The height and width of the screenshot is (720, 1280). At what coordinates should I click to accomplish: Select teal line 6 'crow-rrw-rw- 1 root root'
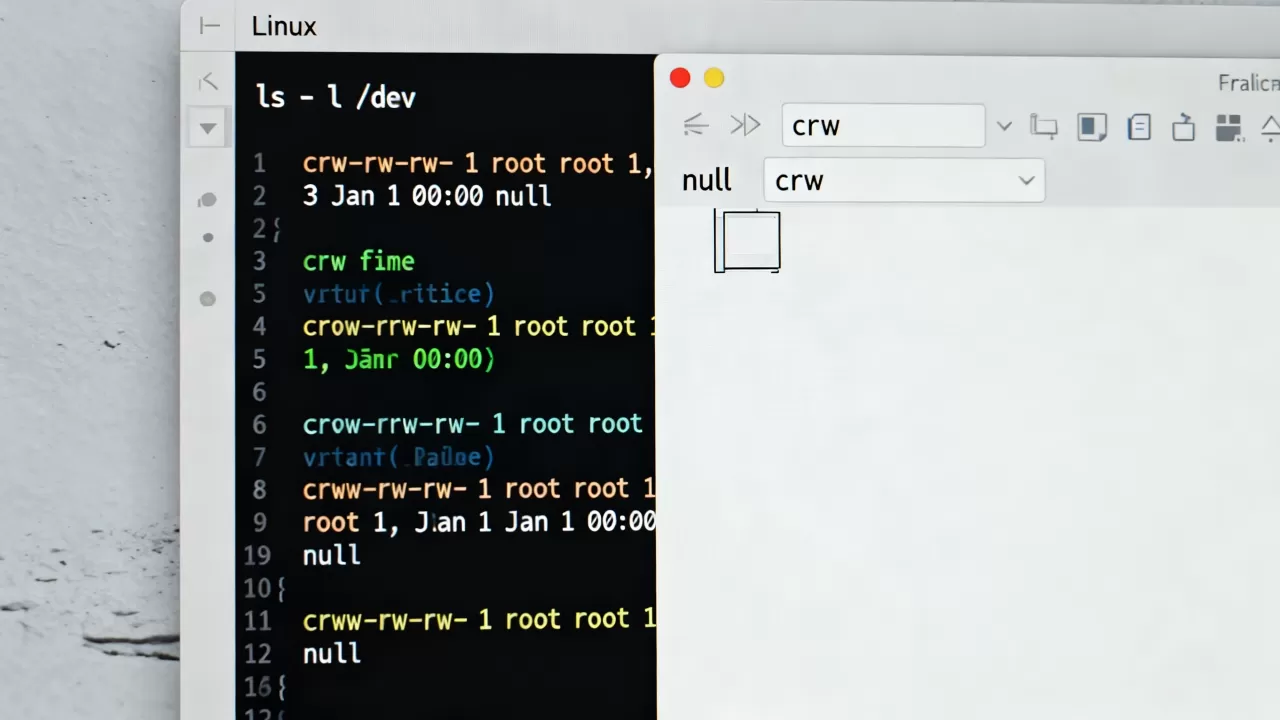(472, 424)
